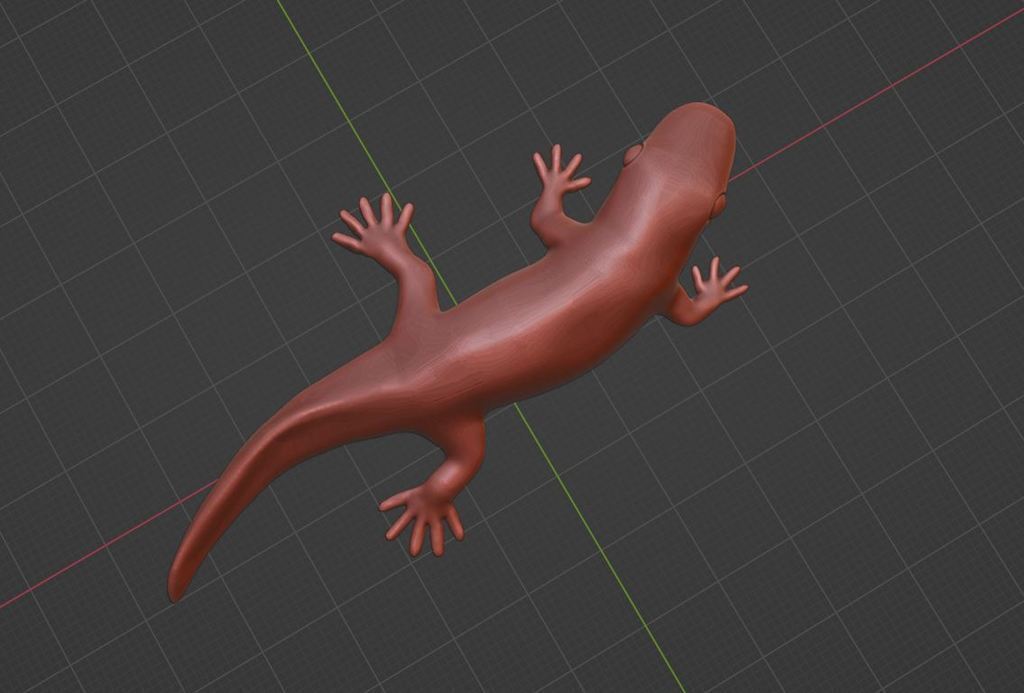The image size is (1024, 693).
Task: Click the salamander's right eye
Action: [717, 201]
